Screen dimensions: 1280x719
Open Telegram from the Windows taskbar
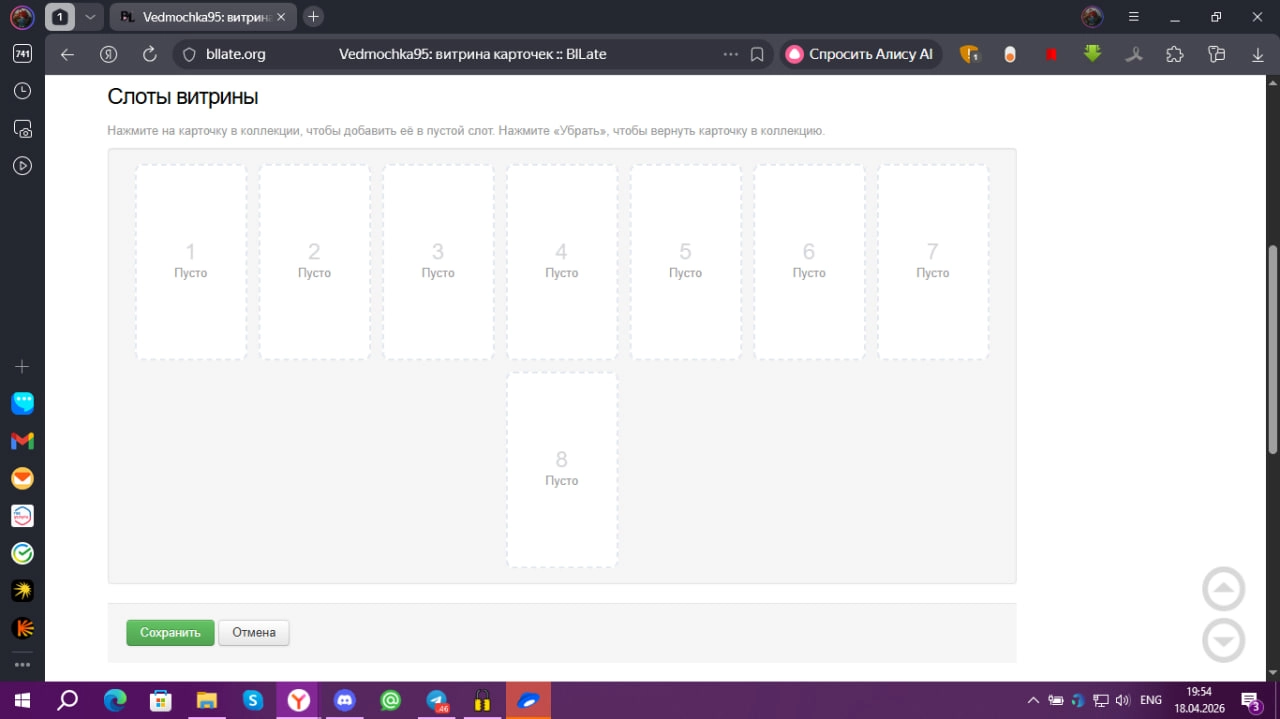[x=437, y=700]
